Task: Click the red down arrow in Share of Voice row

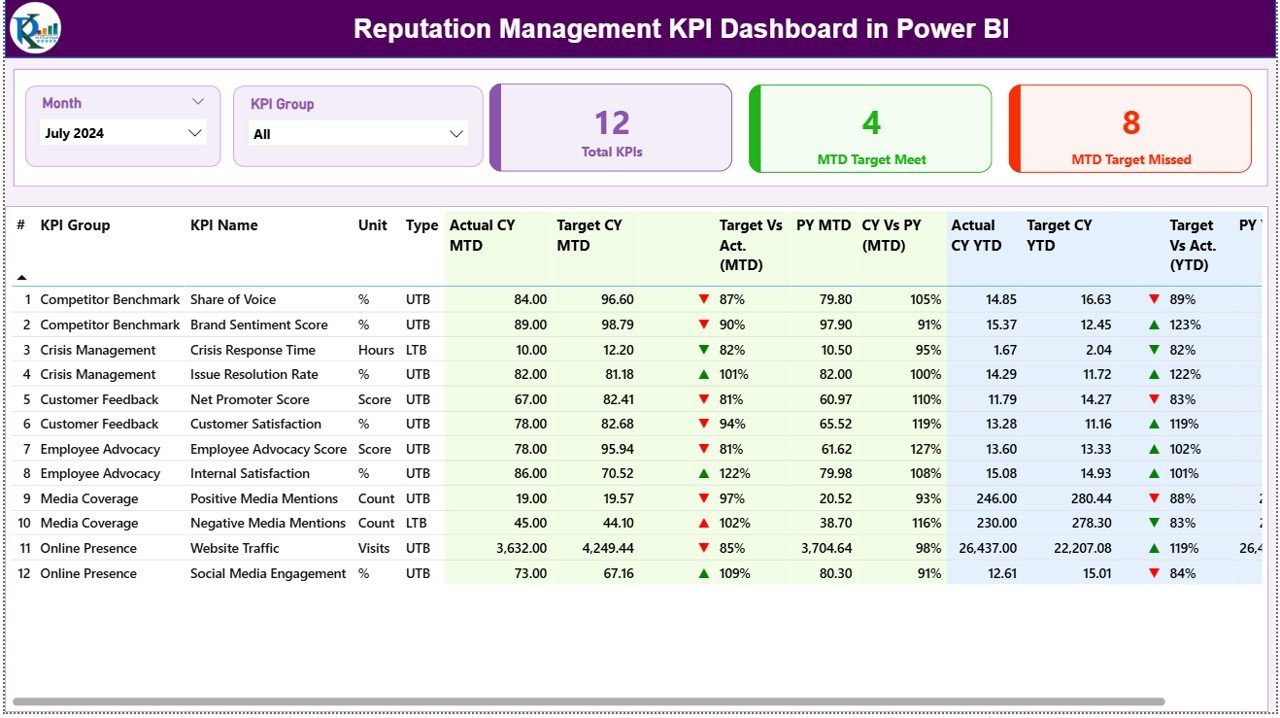Action: coord(704,299)
